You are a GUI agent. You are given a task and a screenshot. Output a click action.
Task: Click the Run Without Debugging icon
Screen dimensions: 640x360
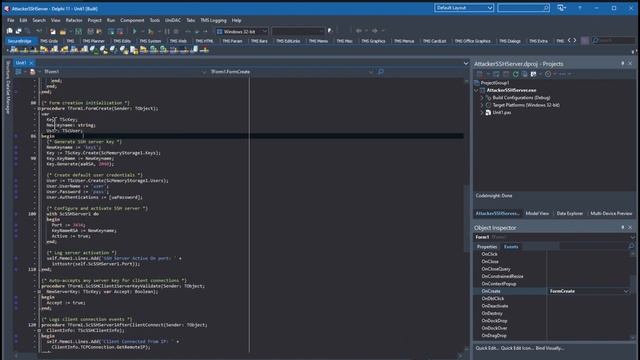point(151,31)
